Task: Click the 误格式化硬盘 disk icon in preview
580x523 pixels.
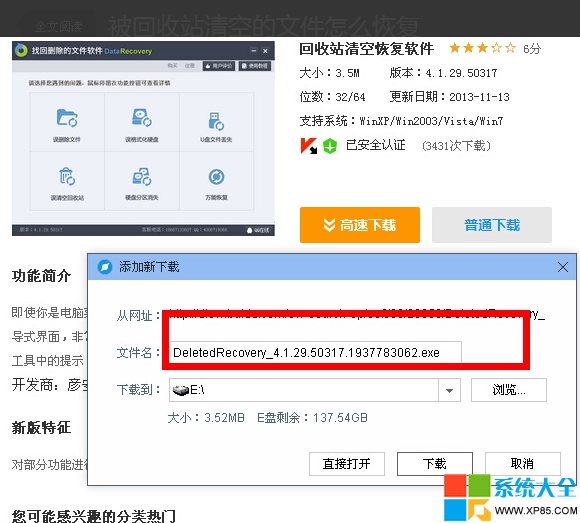Action: click(x=142, y=118)
